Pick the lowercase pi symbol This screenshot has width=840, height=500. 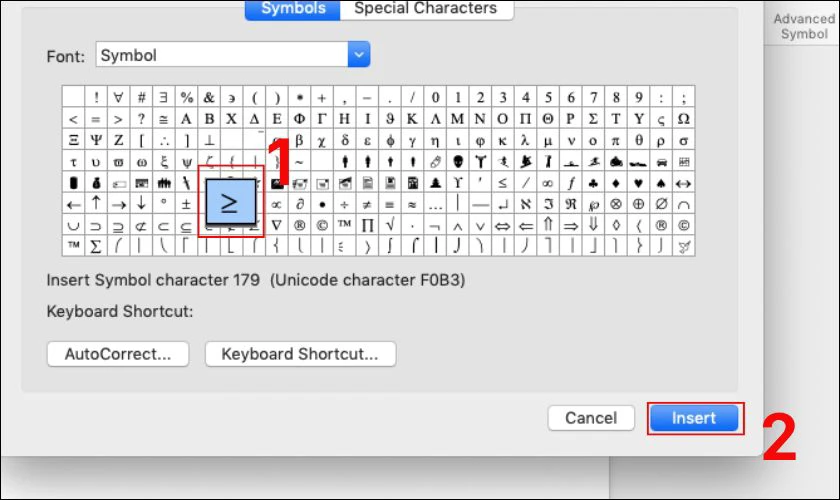[616, 140]
